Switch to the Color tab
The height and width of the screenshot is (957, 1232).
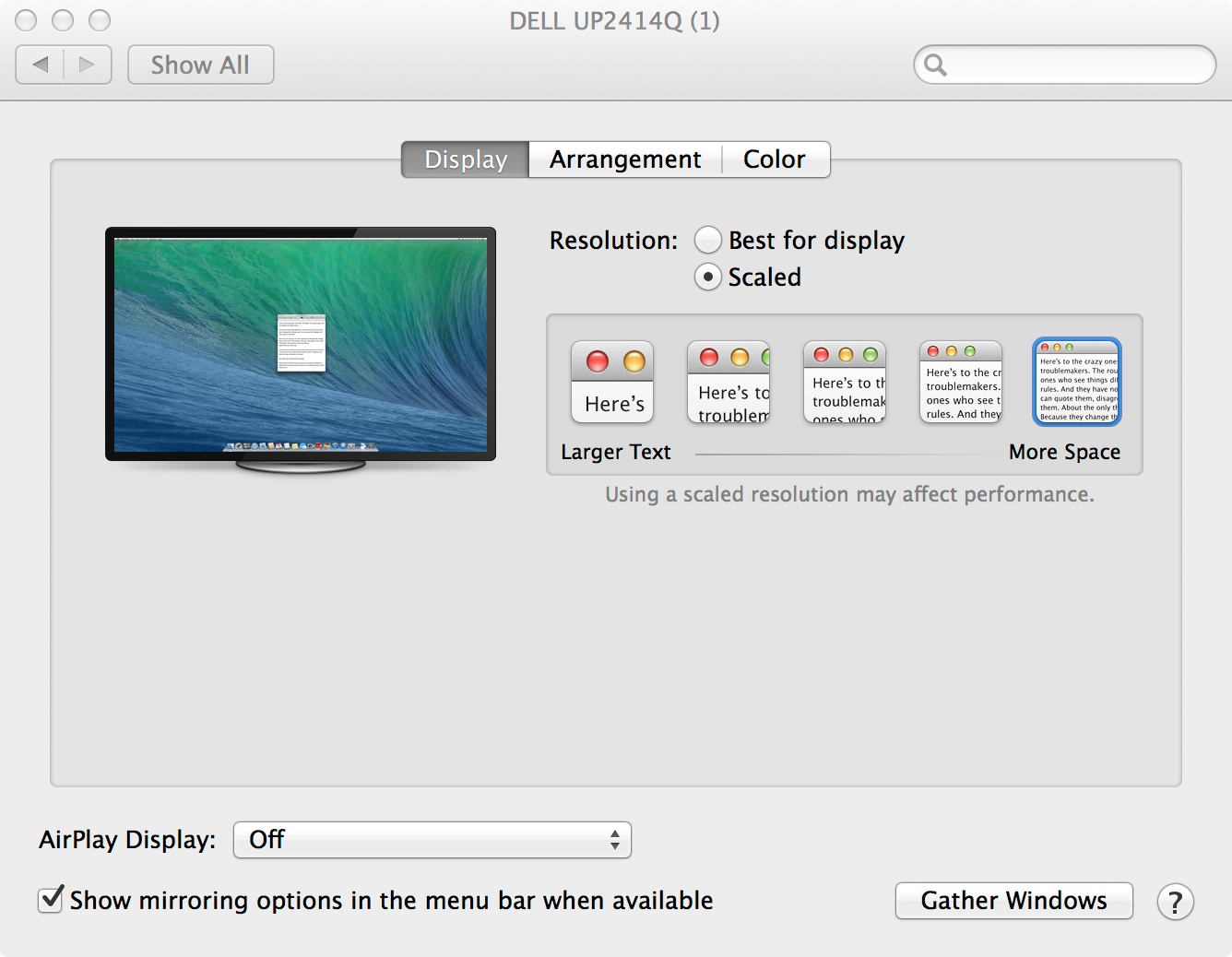tap(775, 159)
